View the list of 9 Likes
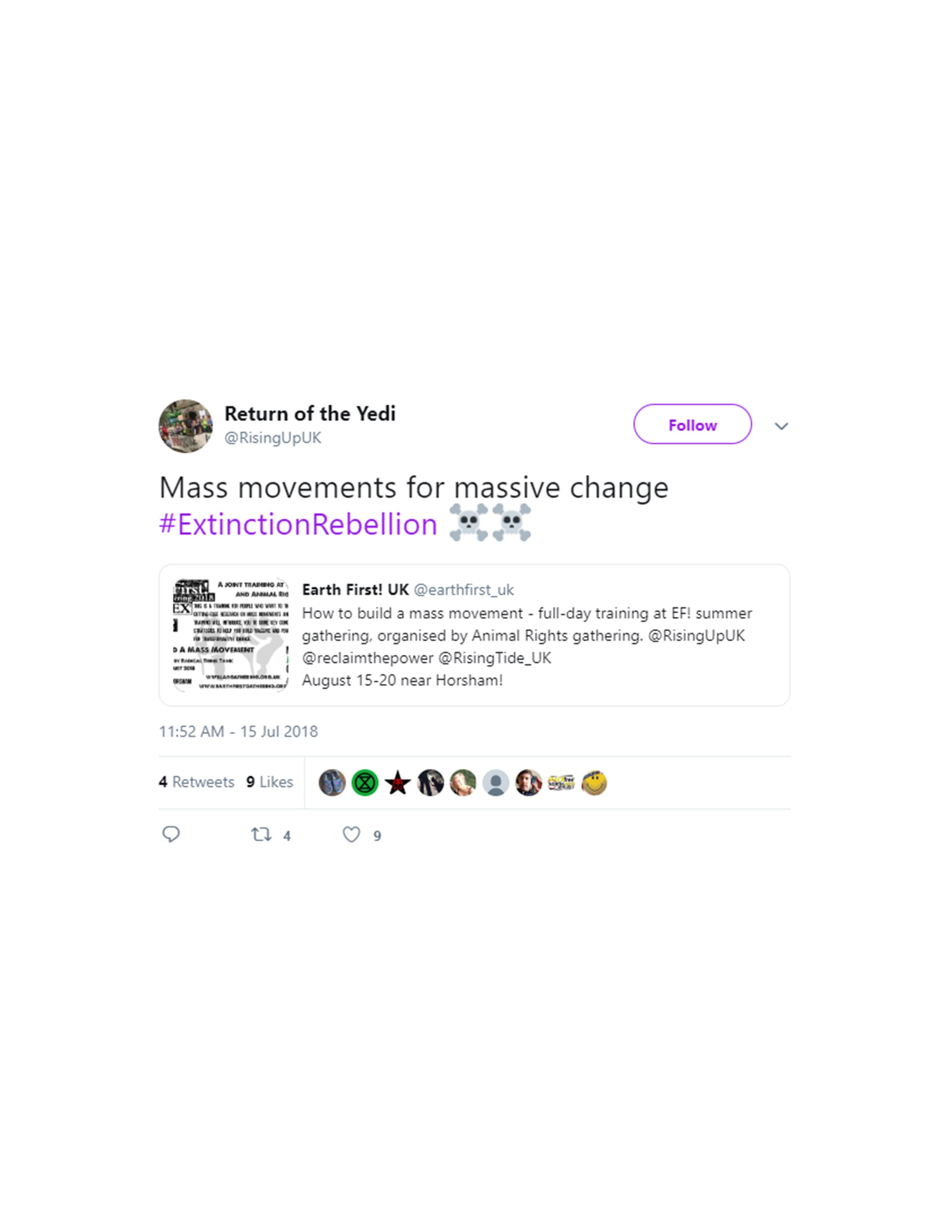 pyautogui.click(x=270, y=782)
